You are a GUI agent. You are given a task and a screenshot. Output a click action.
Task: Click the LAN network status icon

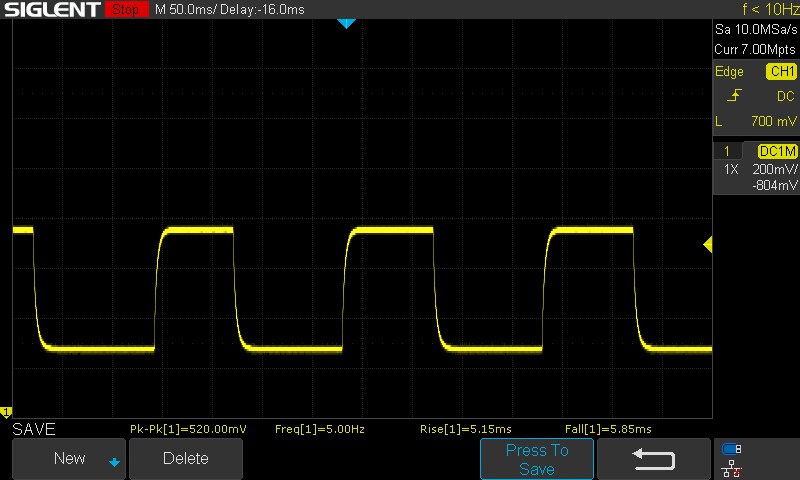[x=731, y=468]
